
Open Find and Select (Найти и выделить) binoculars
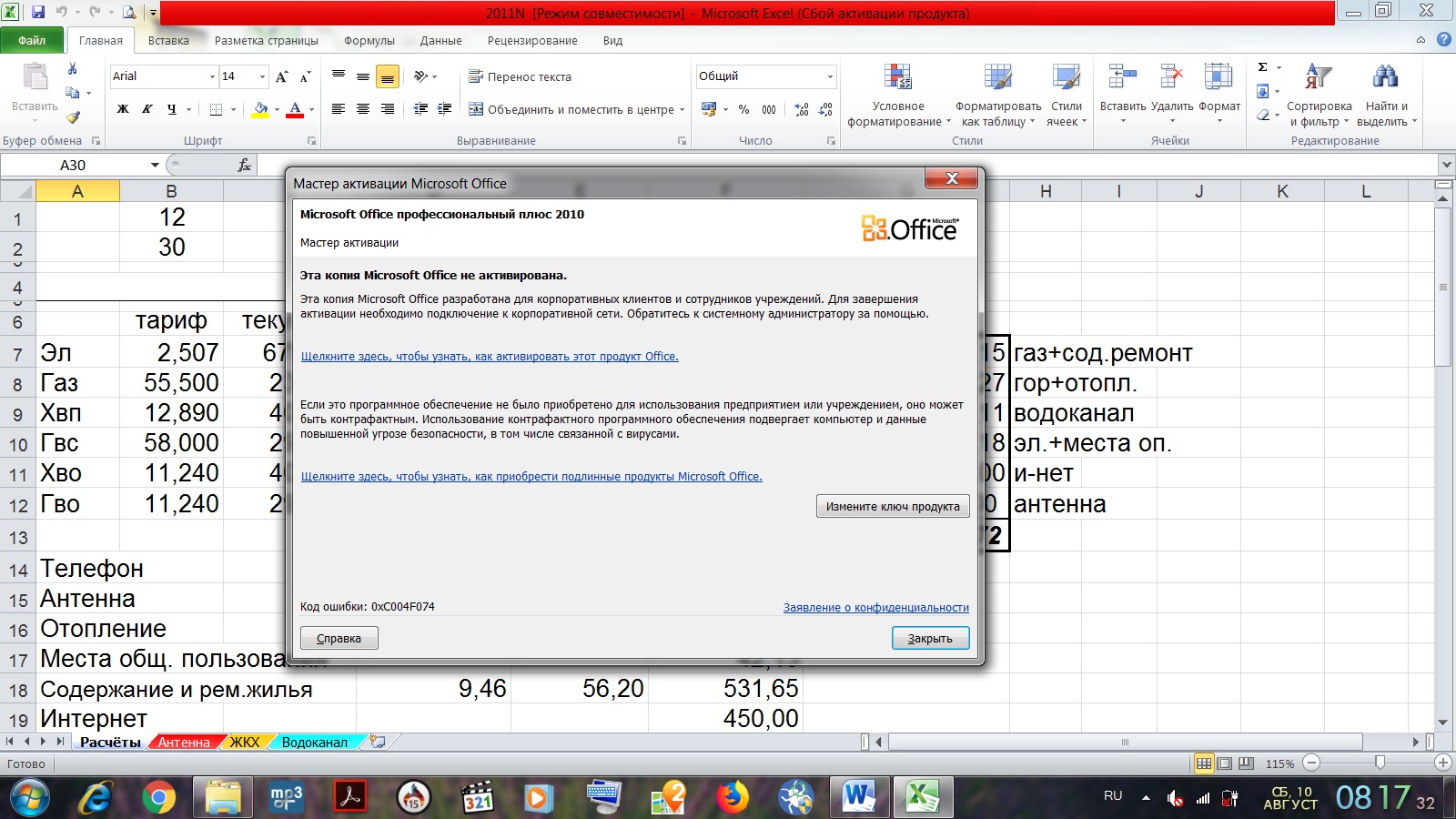1386,95
